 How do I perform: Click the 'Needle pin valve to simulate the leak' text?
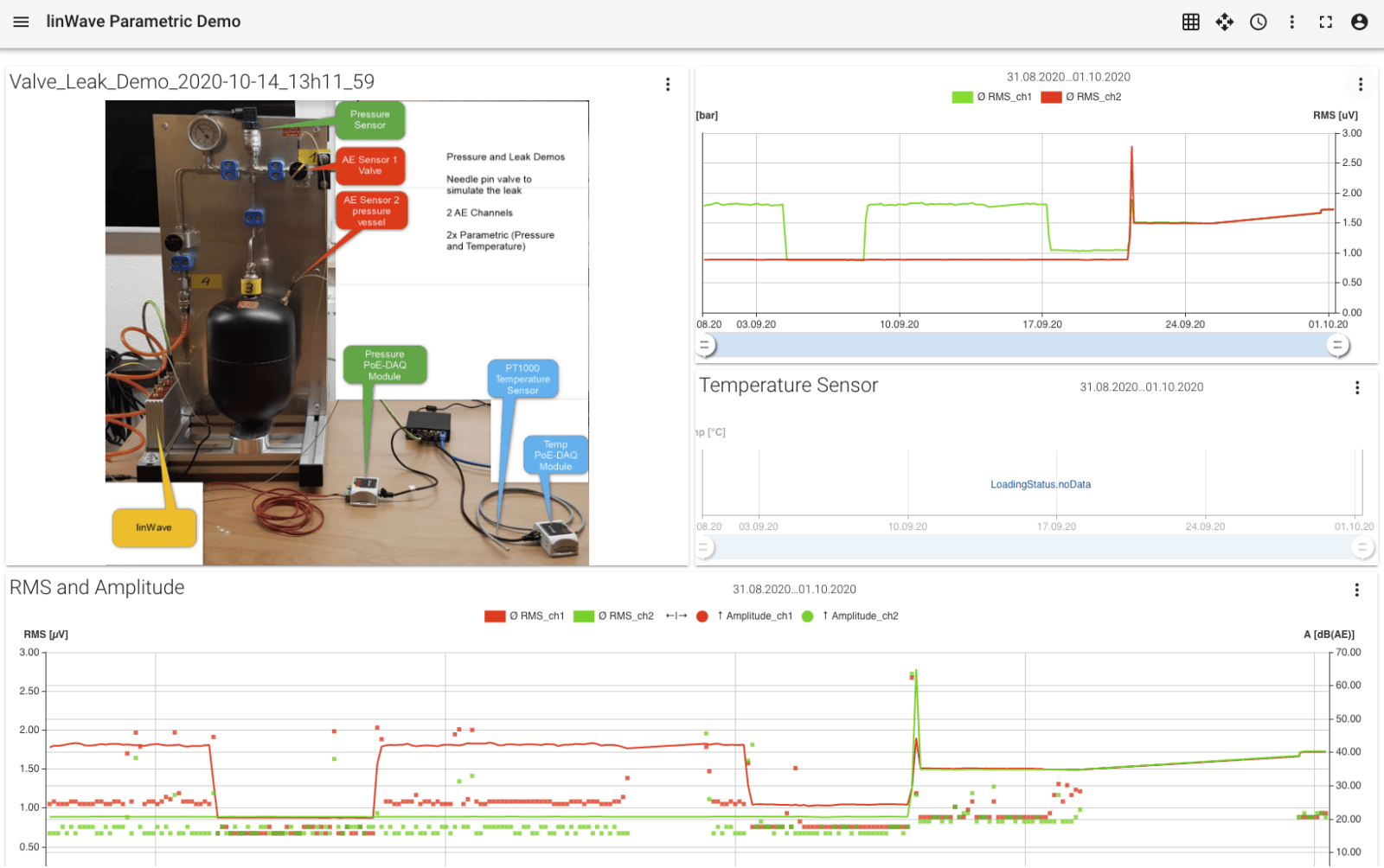tap(489, 185)
